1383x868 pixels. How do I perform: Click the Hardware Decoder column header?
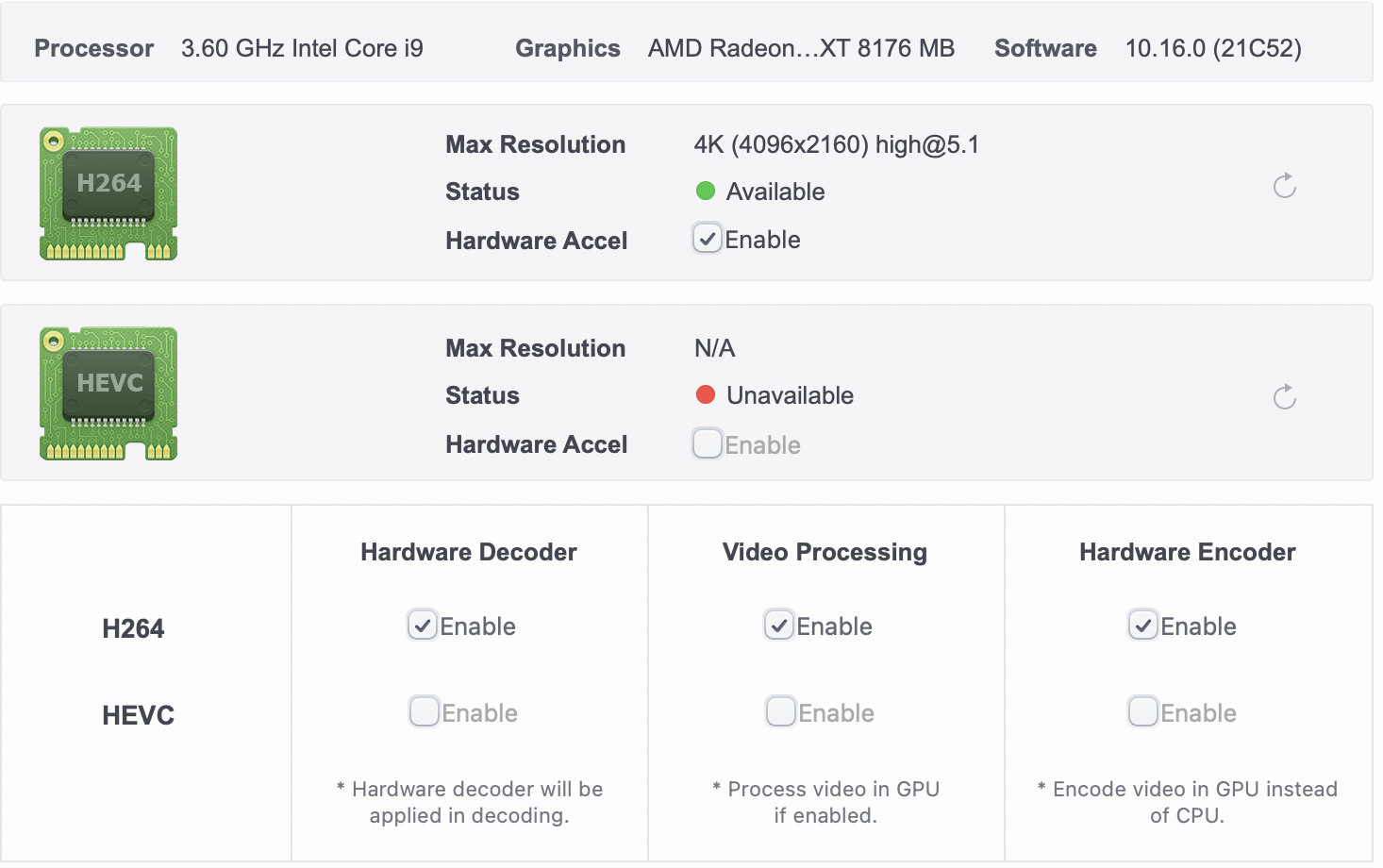point(469,552)
